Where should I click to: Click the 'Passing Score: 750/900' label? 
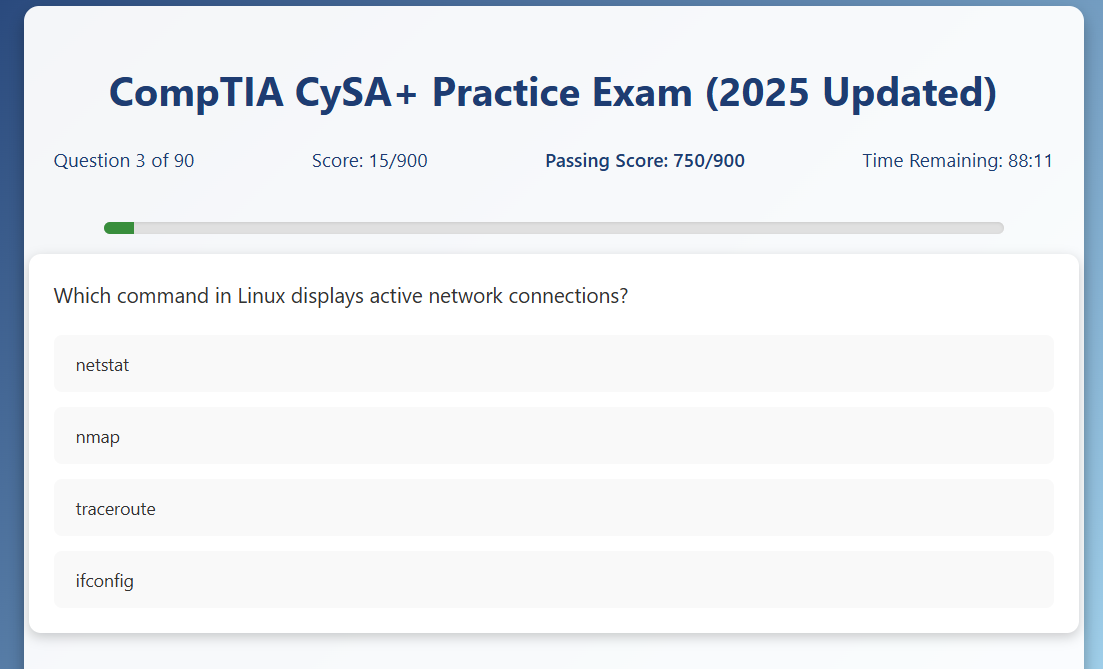pyautogui.click(x=645, y=161)
